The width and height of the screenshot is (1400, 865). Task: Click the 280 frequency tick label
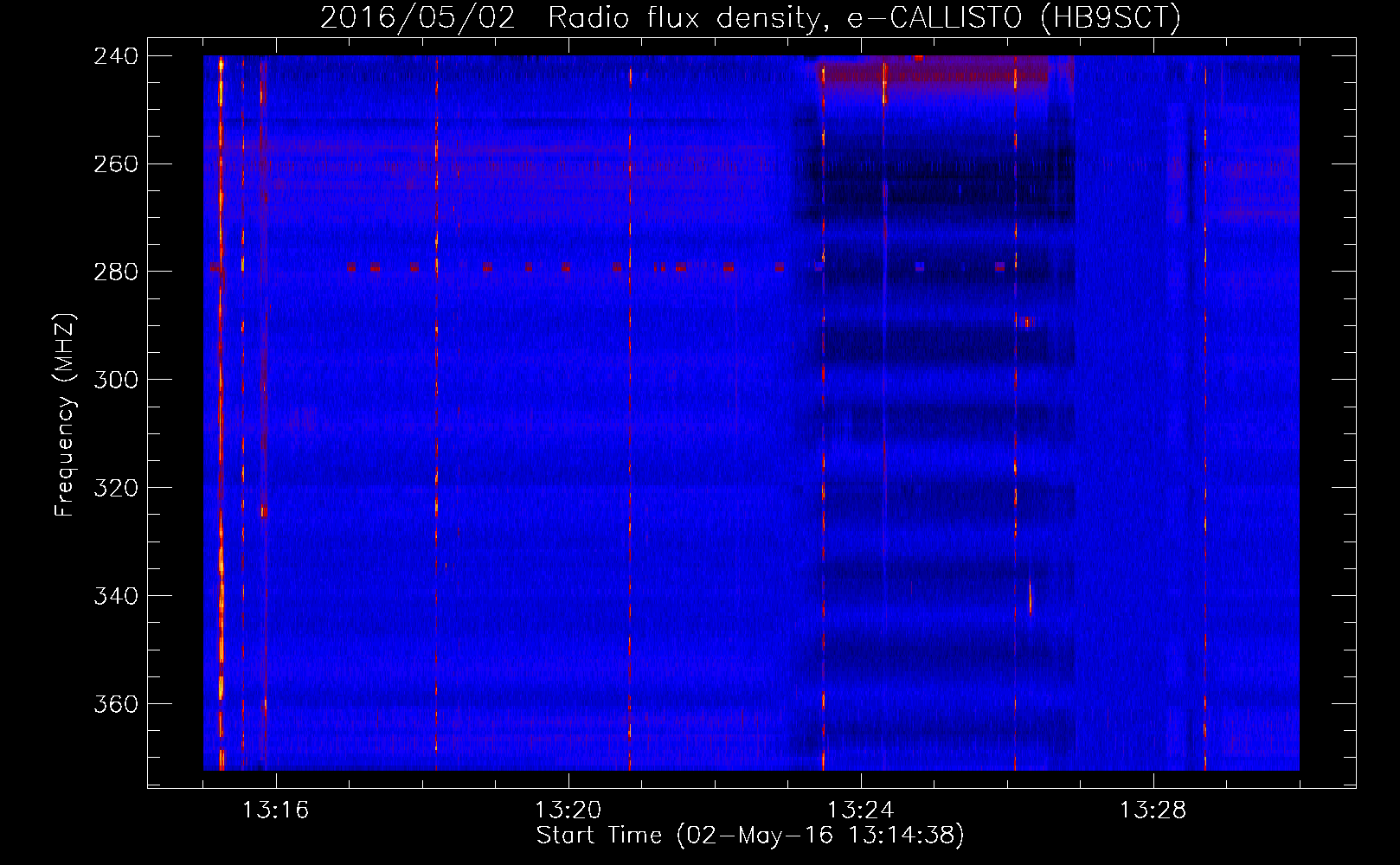(116, 272)
